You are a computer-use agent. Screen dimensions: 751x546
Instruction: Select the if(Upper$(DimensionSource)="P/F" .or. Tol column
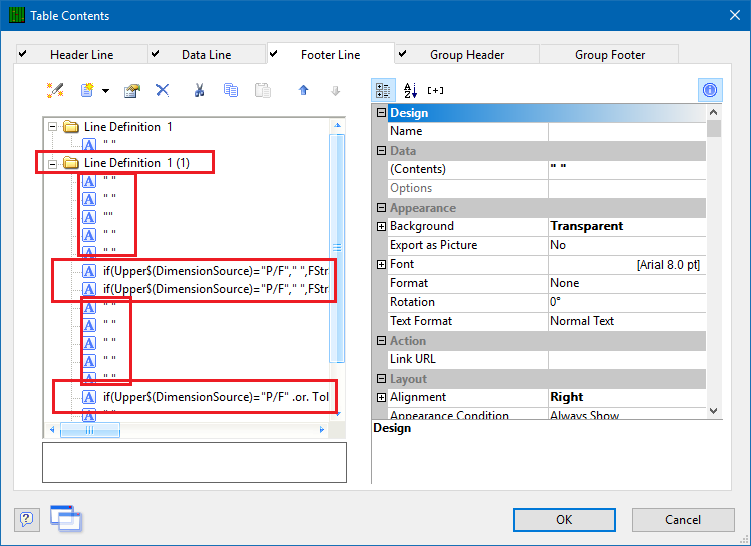[x=216, y=397]
